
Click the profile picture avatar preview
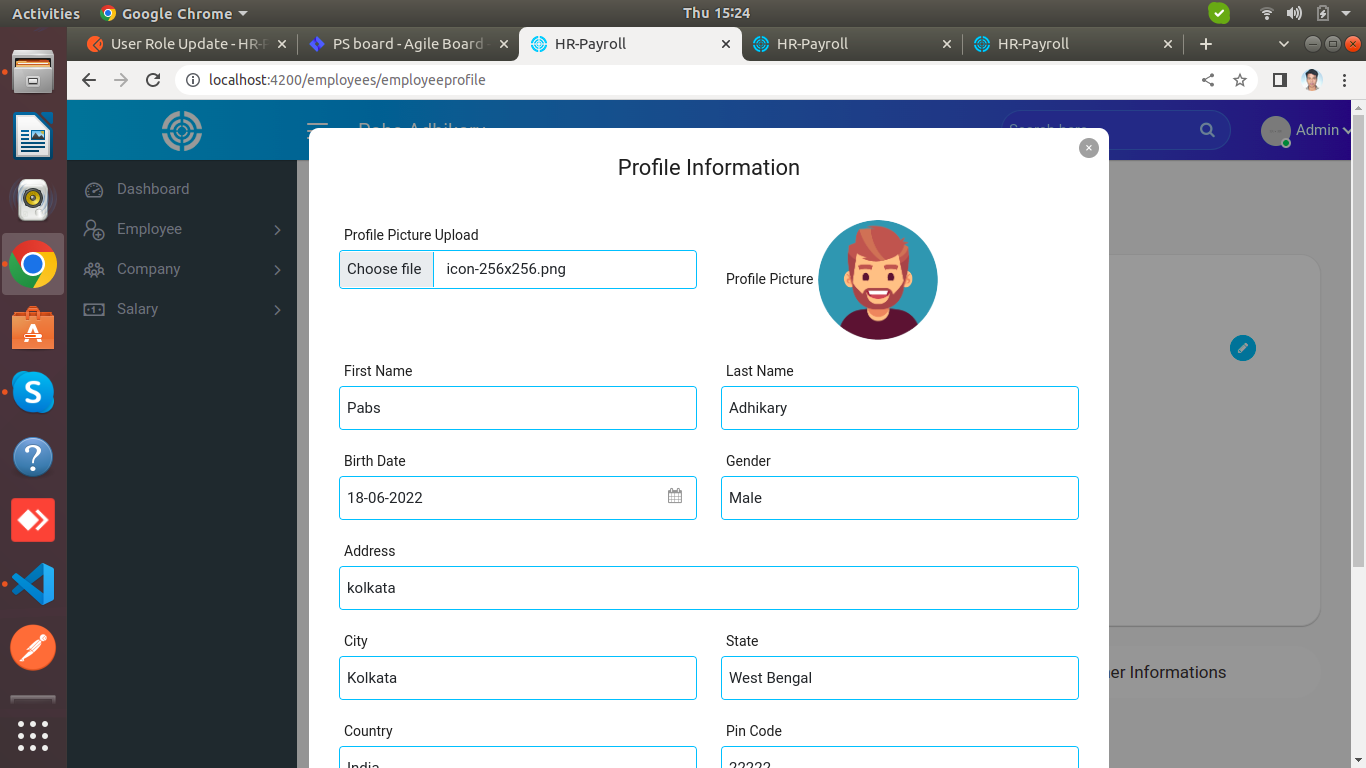877,280
